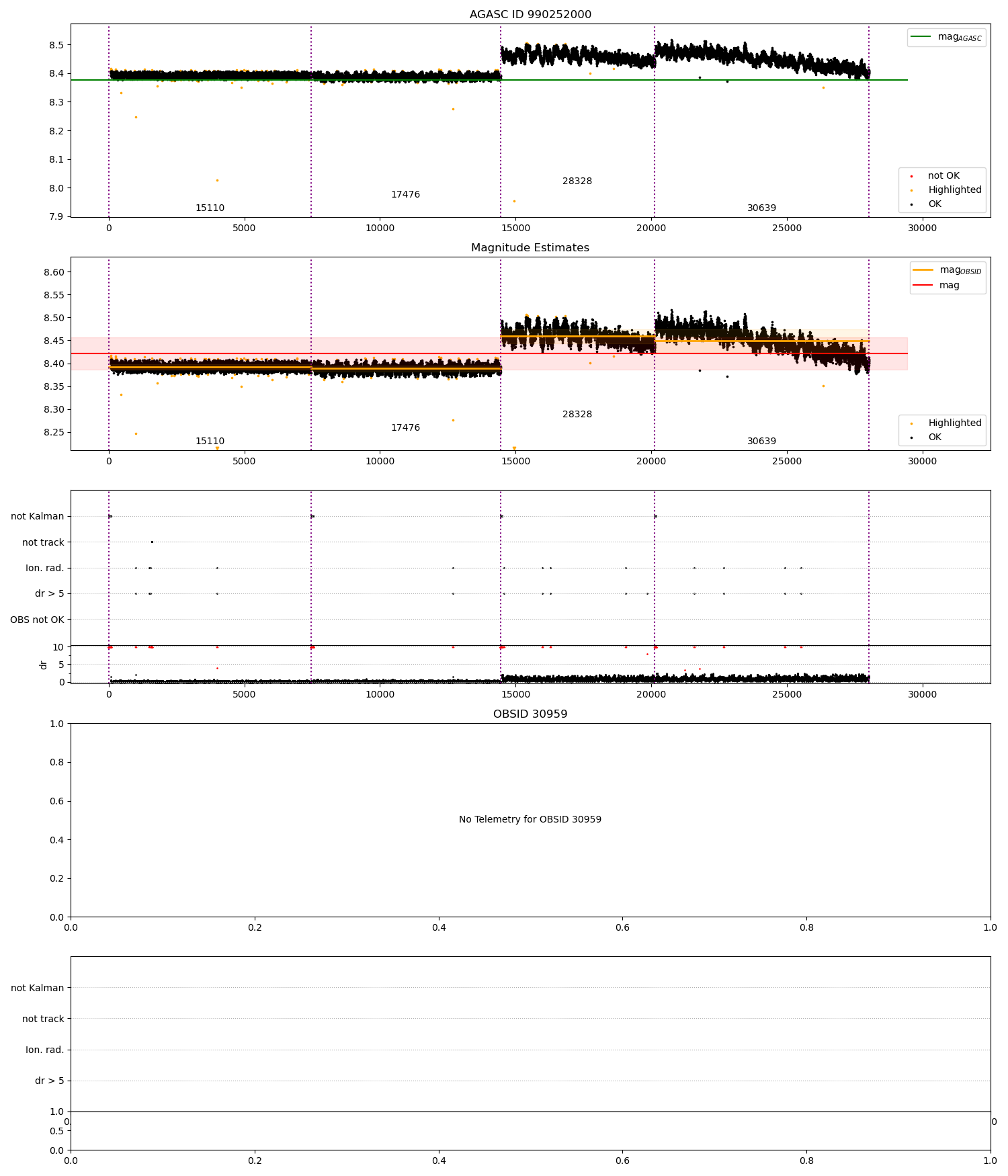Click 'not Kalman' label in the bottom plot
Screen dimensions: 1008x1176
coord(38,989)
